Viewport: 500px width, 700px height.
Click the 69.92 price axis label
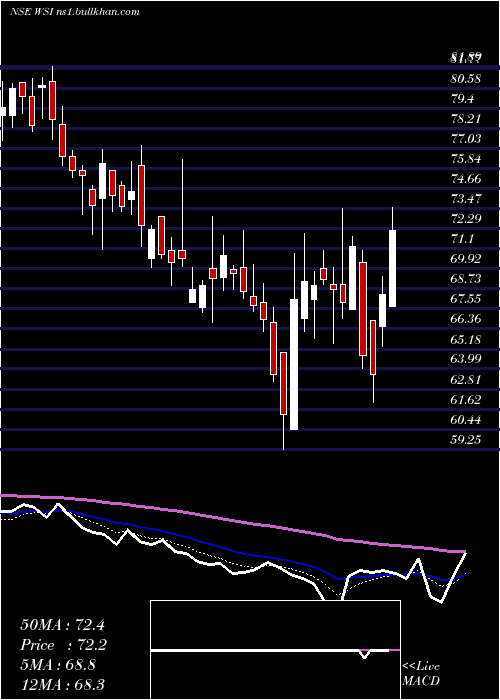coord(466,259)
